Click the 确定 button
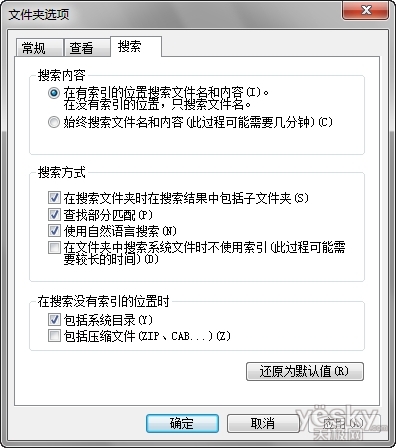 pos(182,423)
